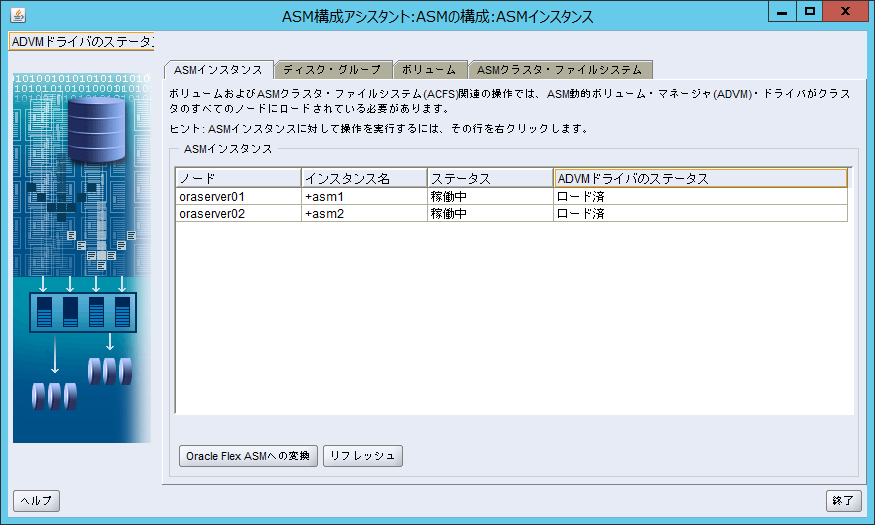This screenshot has height=525, width=875.
Task: Click ロード済 in the +asm1 row
Action: point(701,196)
